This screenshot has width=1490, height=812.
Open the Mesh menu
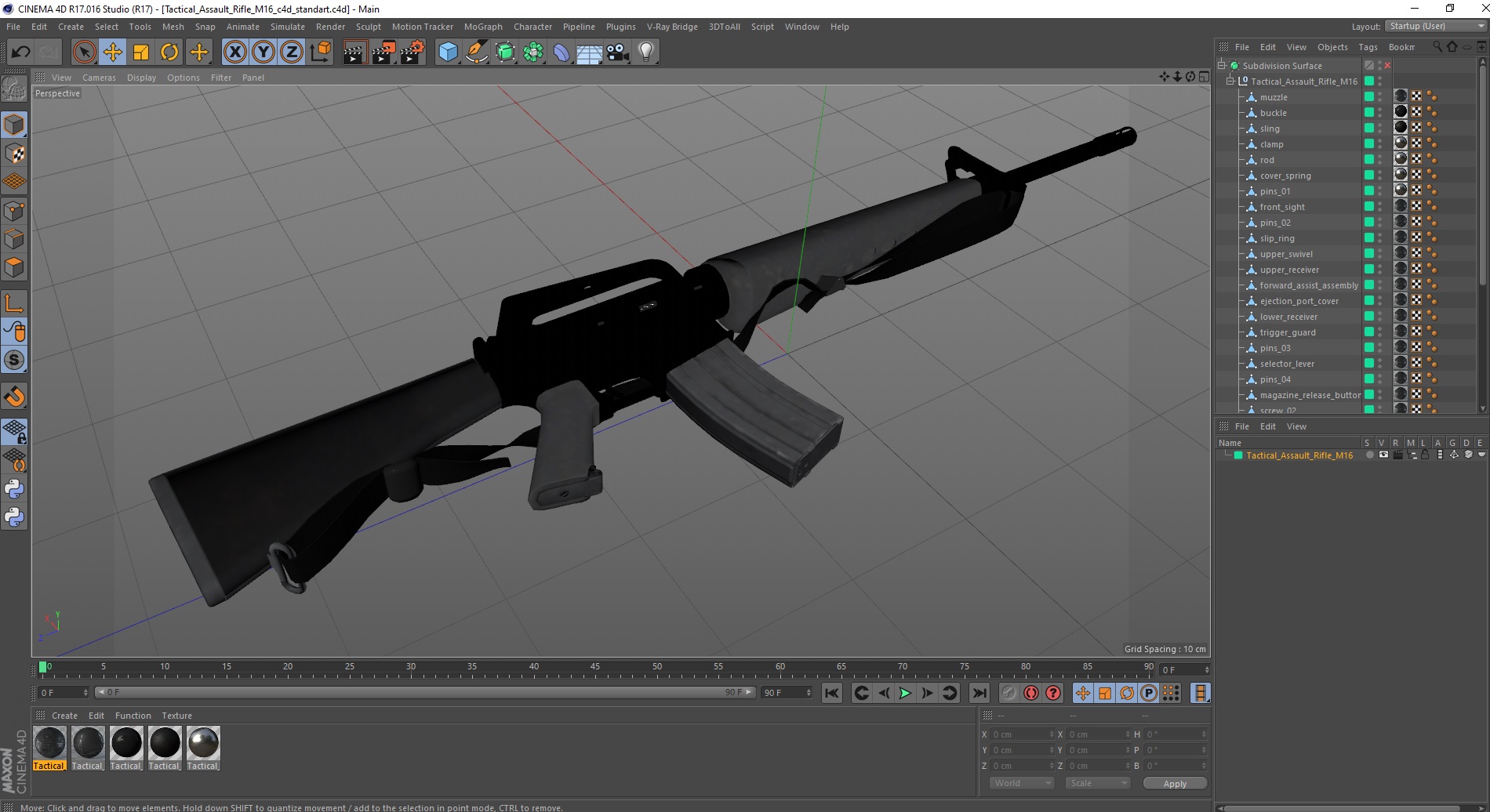click(173, 27)
